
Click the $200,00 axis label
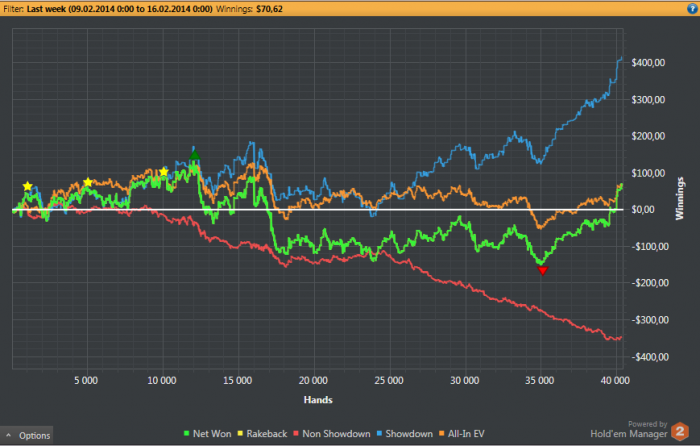click(648, 136)
